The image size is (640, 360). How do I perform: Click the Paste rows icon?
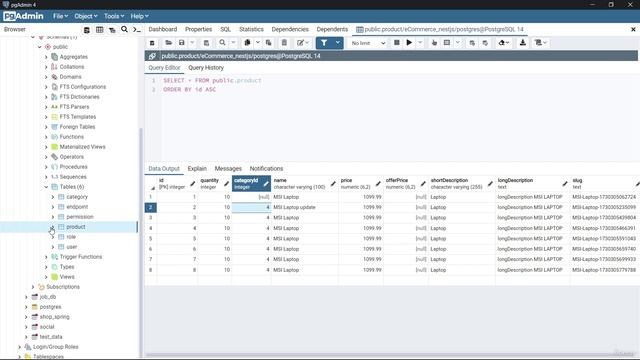point(269,43)
